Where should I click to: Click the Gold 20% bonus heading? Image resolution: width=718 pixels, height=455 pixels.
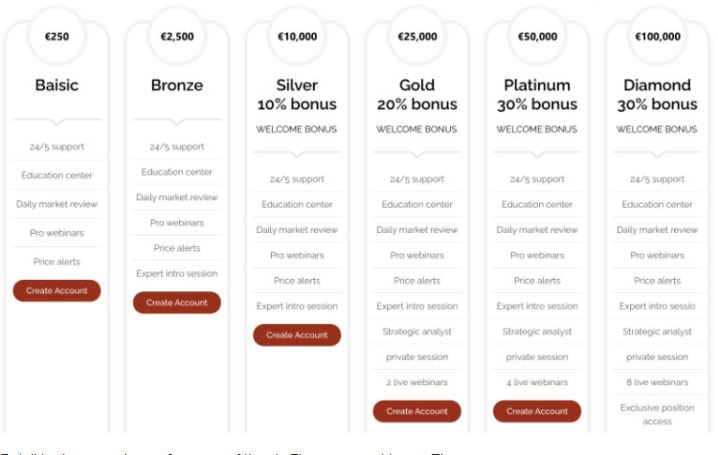[417, 95]
